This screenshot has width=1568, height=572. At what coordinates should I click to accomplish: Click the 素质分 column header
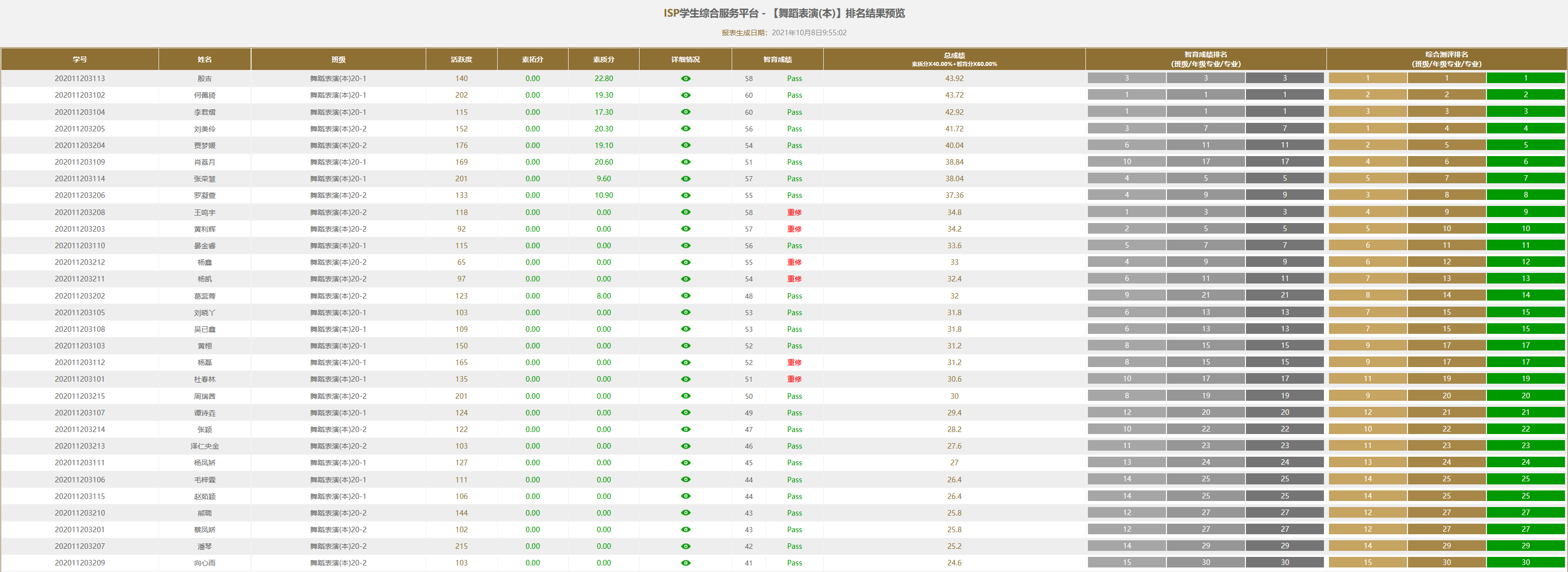(604, 59)
